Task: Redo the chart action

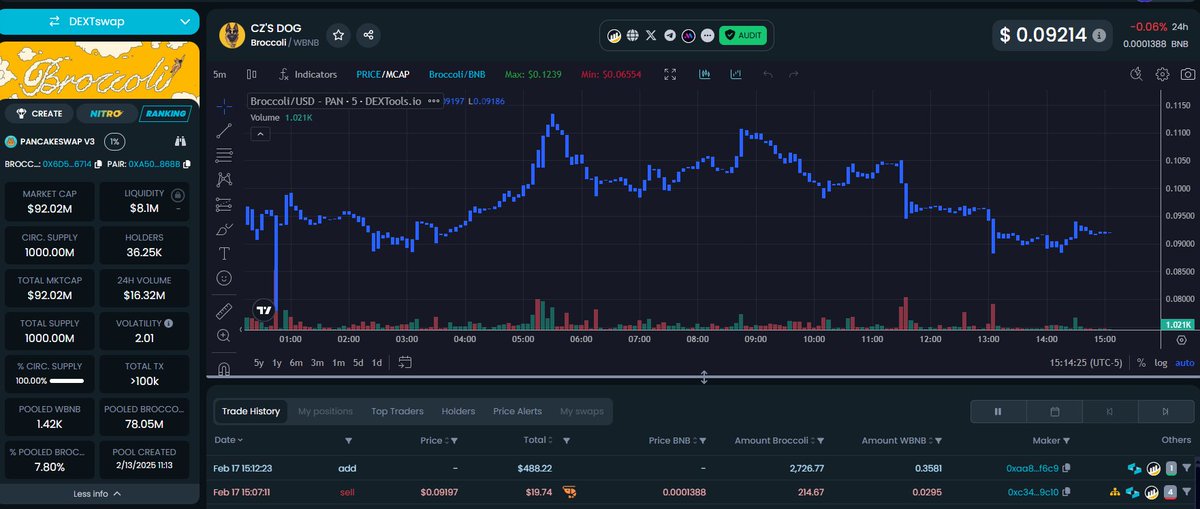Action: coord(794,74)
